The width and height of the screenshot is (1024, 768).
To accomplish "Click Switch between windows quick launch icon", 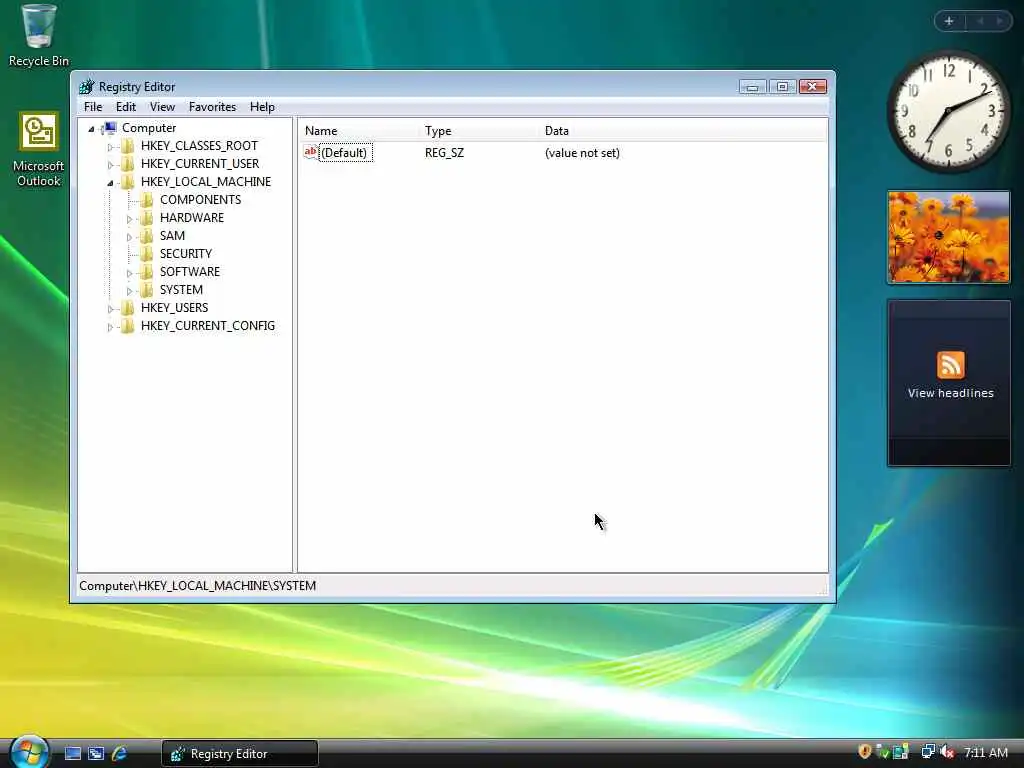I will [x=96, y=754].
